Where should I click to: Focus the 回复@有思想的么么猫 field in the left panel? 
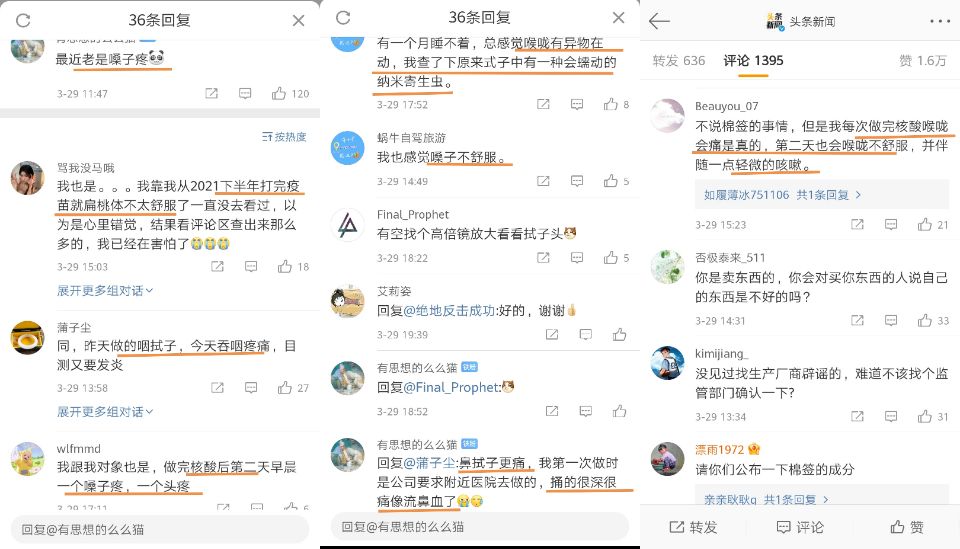(x=160, y=529)
